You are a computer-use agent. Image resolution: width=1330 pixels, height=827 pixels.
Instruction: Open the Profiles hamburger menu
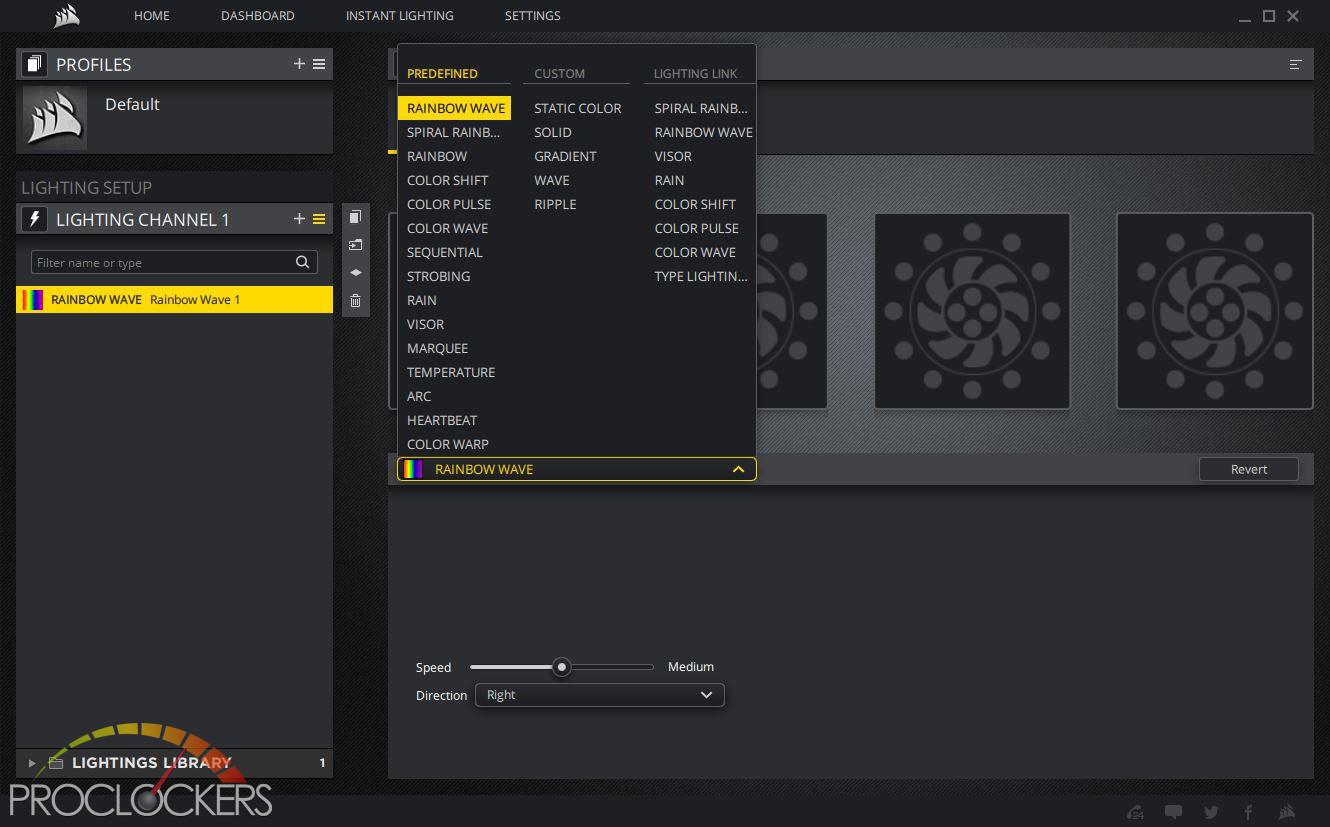[319, 64]
